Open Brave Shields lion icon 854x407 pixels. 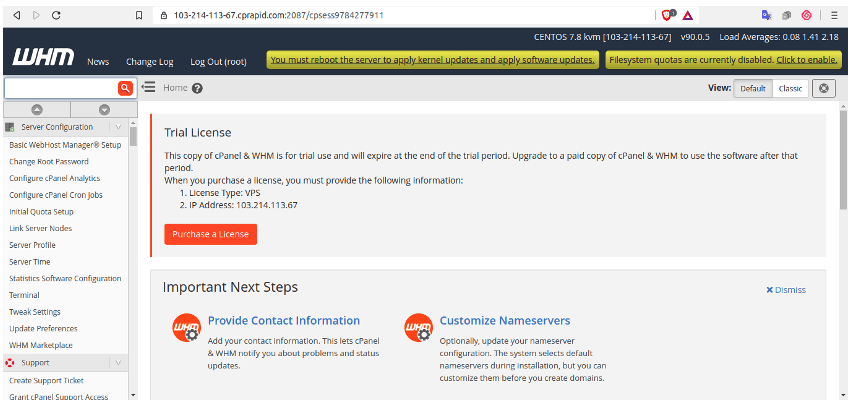(x=668, y=15)
